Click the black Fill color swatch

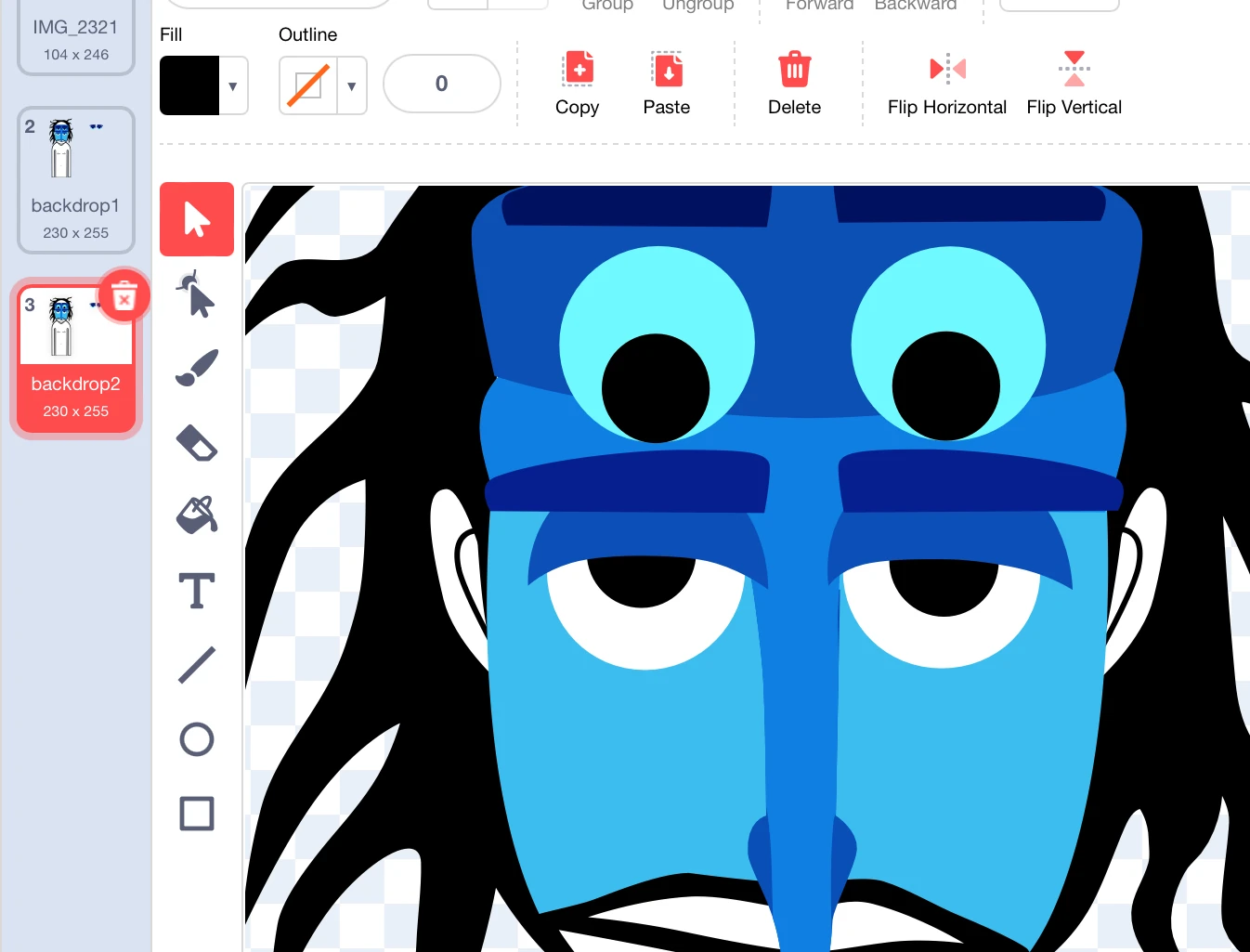click(x=189, y=85)
